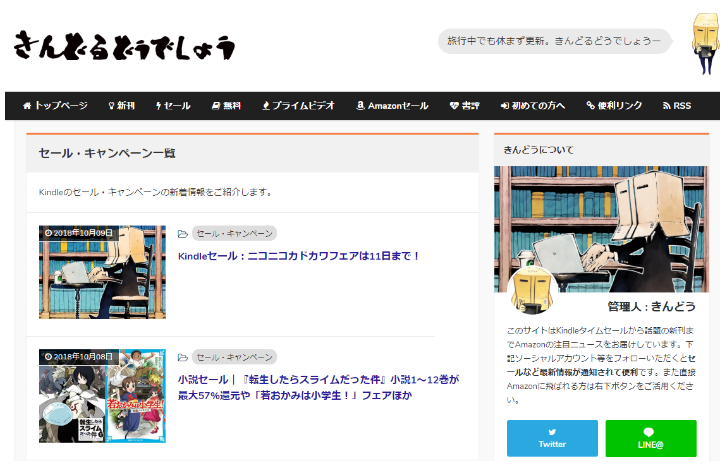Click the chain link icon beside 便利リンク
Screen dimensions: 728x464
(x=590, y=106)
